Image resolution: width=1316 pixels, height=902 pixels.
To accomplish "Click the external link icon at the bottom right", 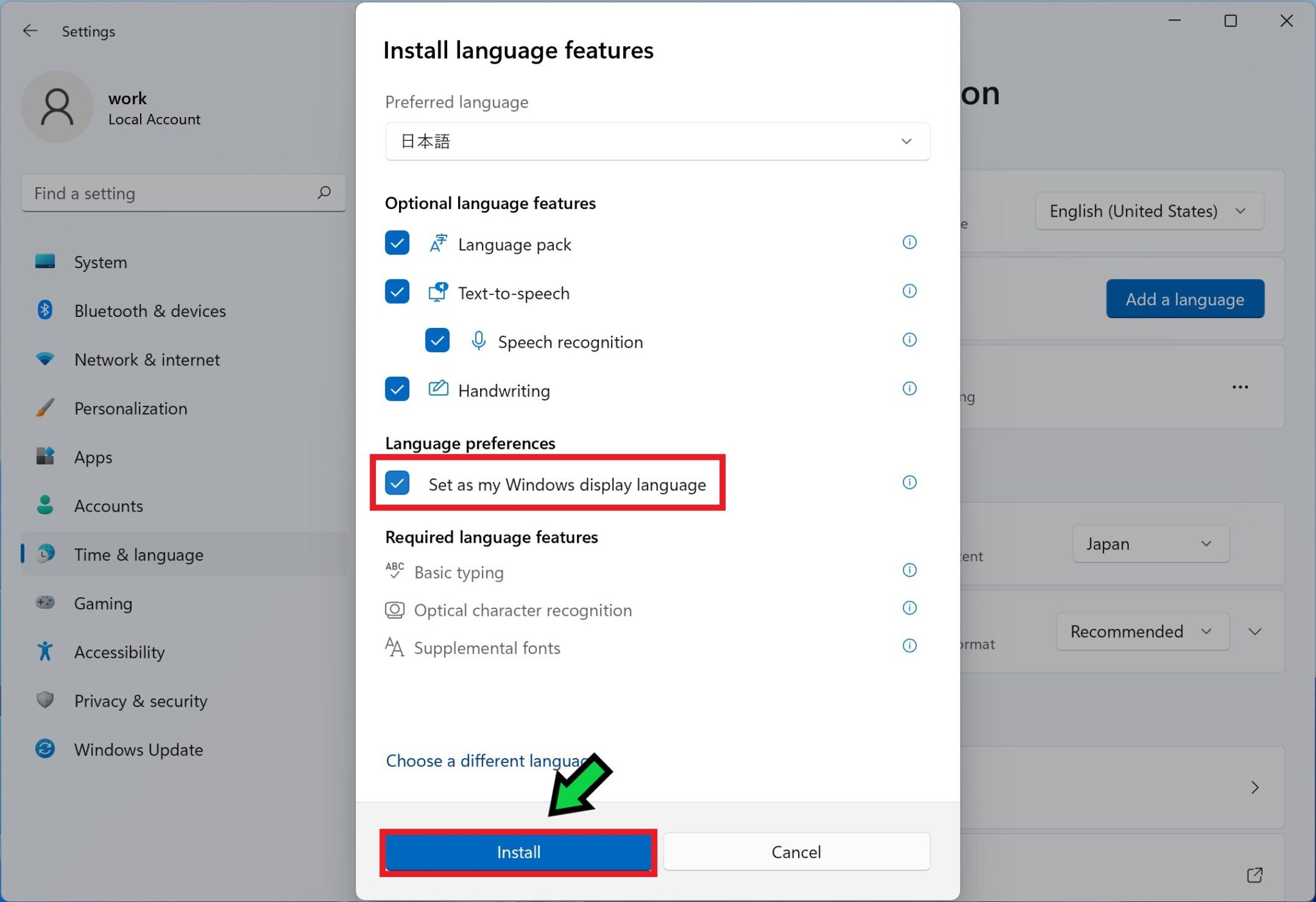I will point(1255,875).
